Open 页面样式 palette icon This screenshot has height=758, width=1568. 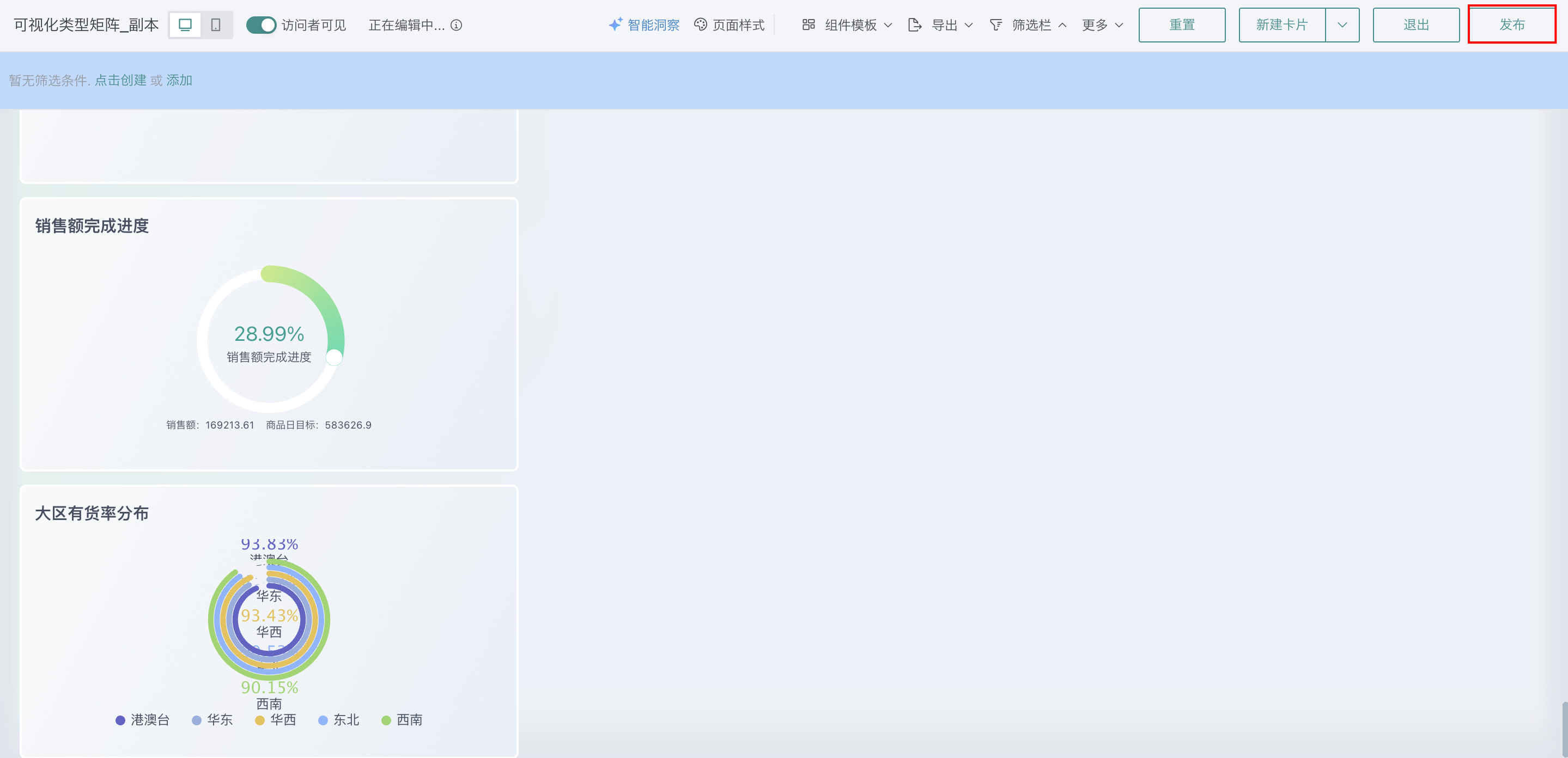click(701, 25)
